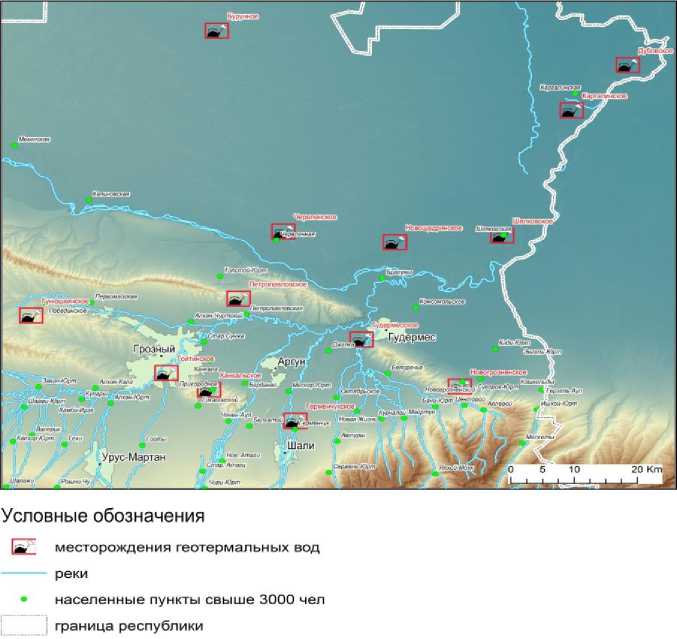Click the Каргалинское geothermal deposit marker
677x639 pixels.
pyautogui.click(x=572, y=111)
